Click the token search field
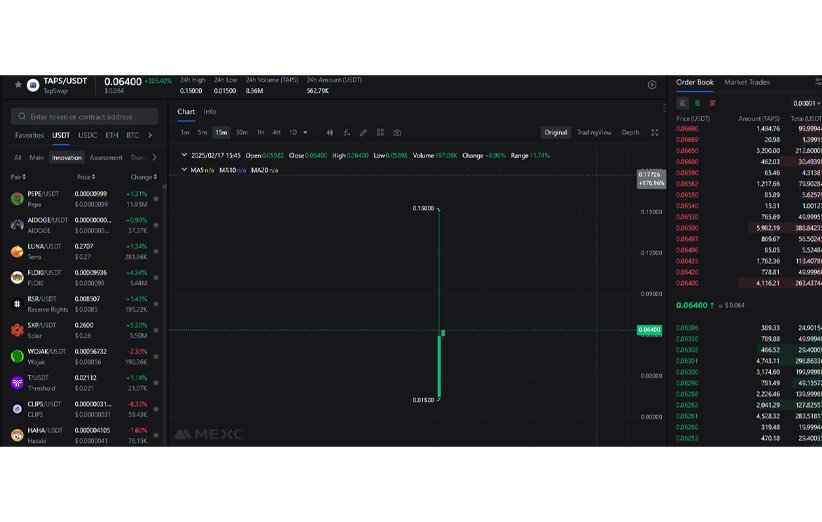The height and width of the screenshot is (522, 822). (x=84, y=116)
